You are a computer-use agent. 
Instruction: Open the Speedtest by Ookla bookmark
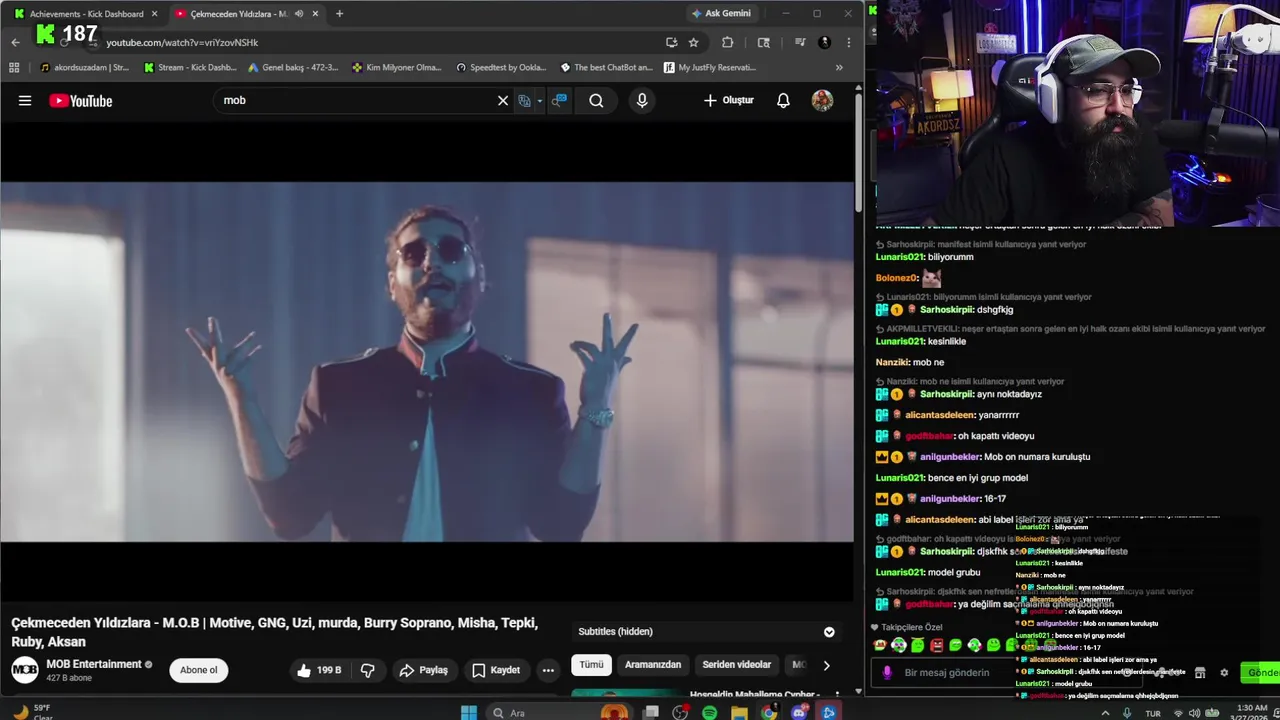coord(501,68)
